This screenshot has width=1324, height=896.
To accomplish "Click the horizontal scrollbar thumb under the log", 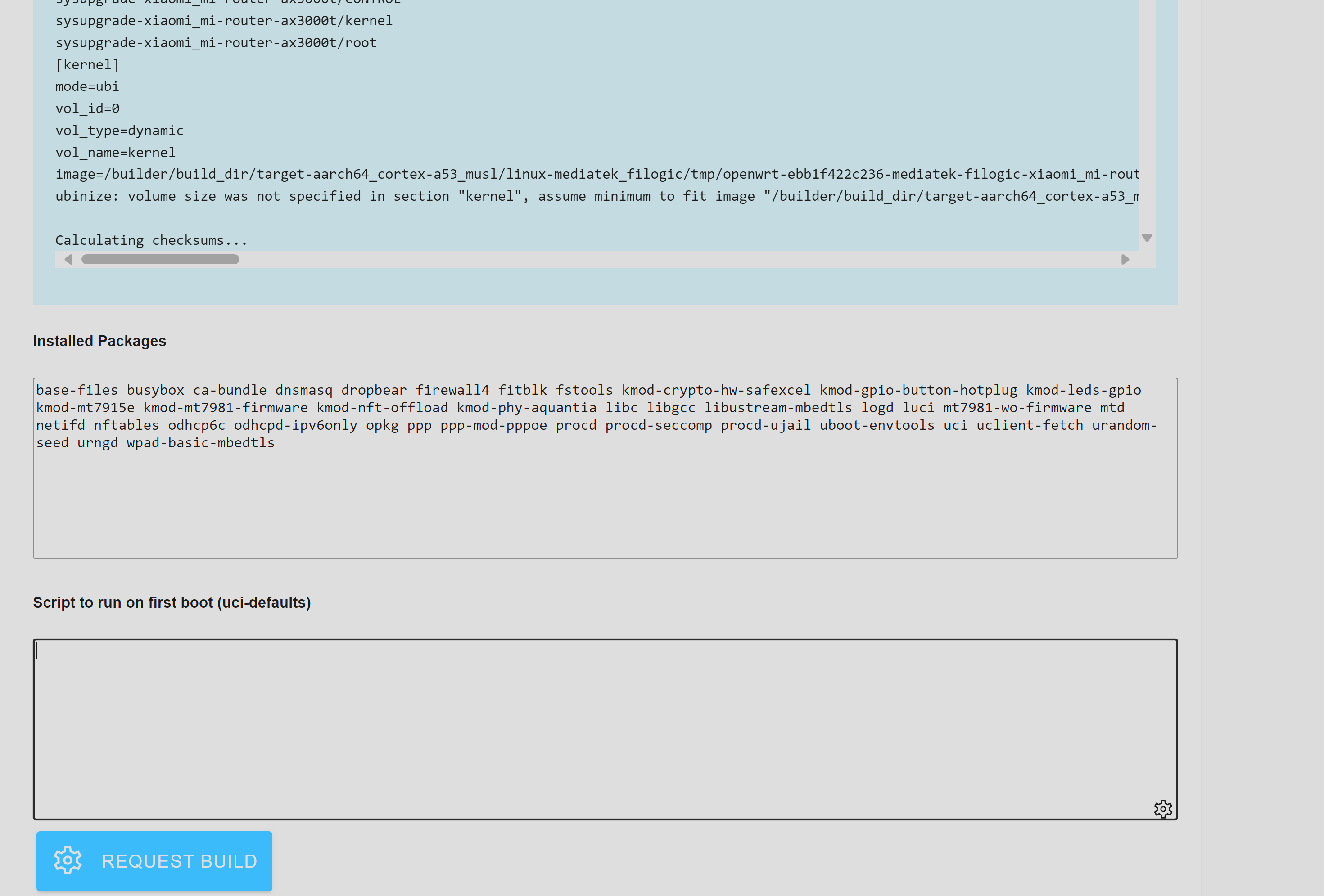I will [x=160, y=259].
